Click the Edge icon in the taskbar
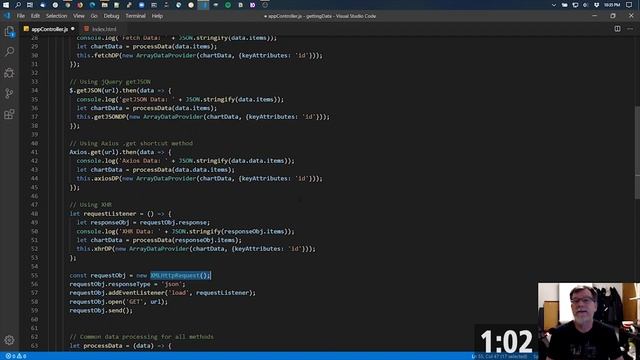 (92, 5)
